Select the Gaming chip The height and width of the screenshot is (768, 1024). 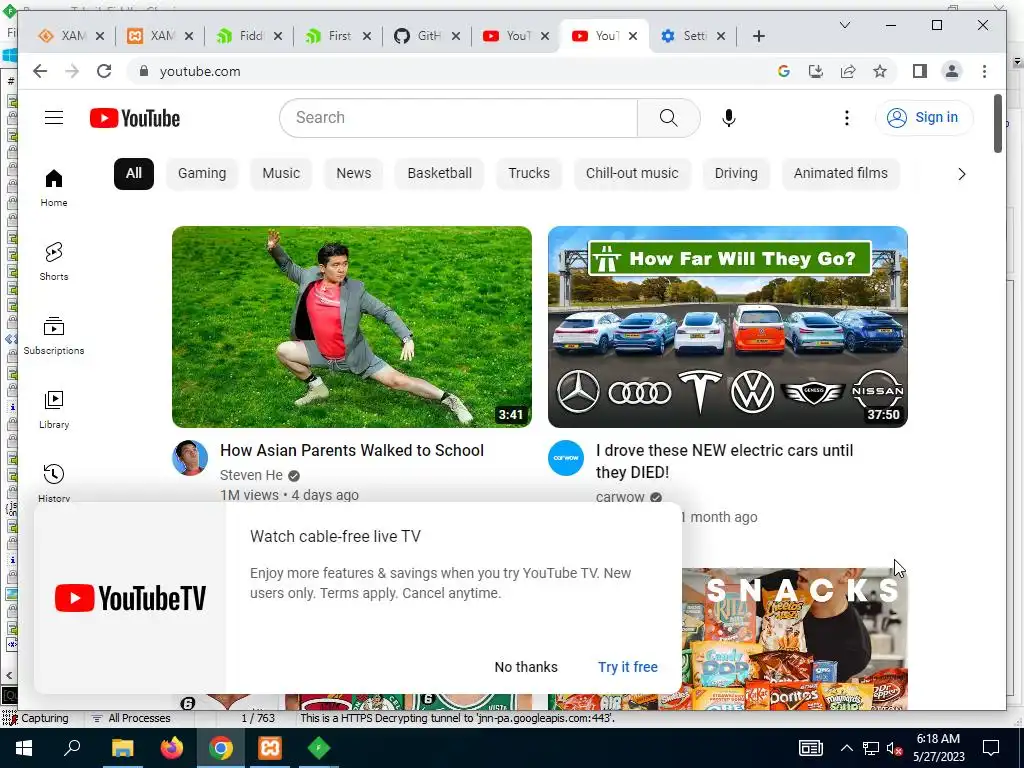click(202, 173)
